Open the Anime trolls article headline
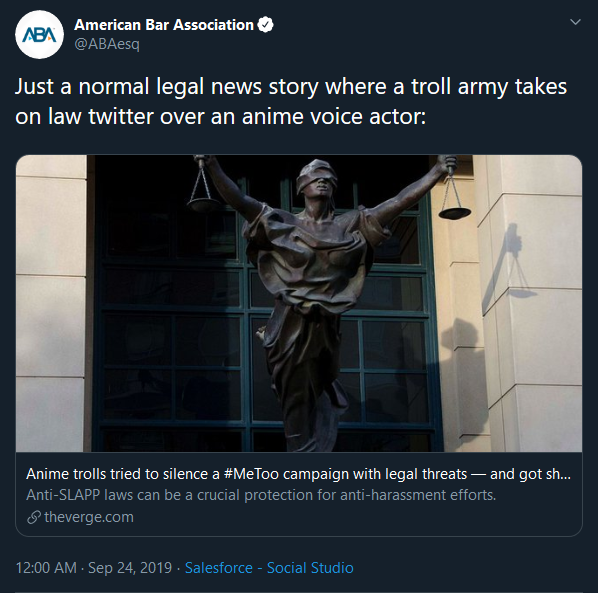The width and height of the screenshot is (598, 593). click(x=298, y=474)
